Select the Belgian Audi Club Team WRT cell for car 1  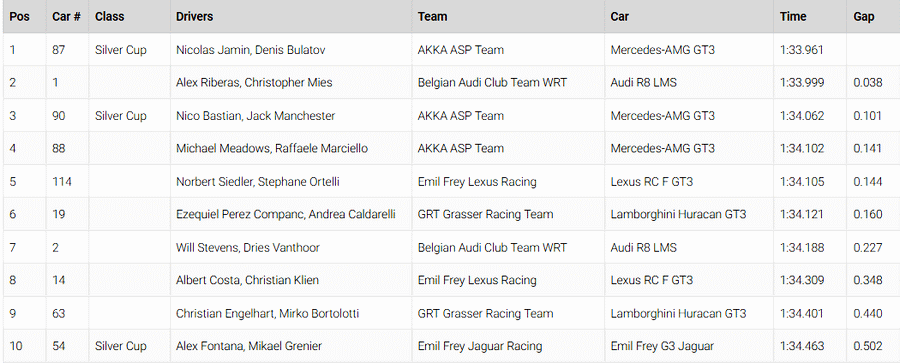click(507, 83)
